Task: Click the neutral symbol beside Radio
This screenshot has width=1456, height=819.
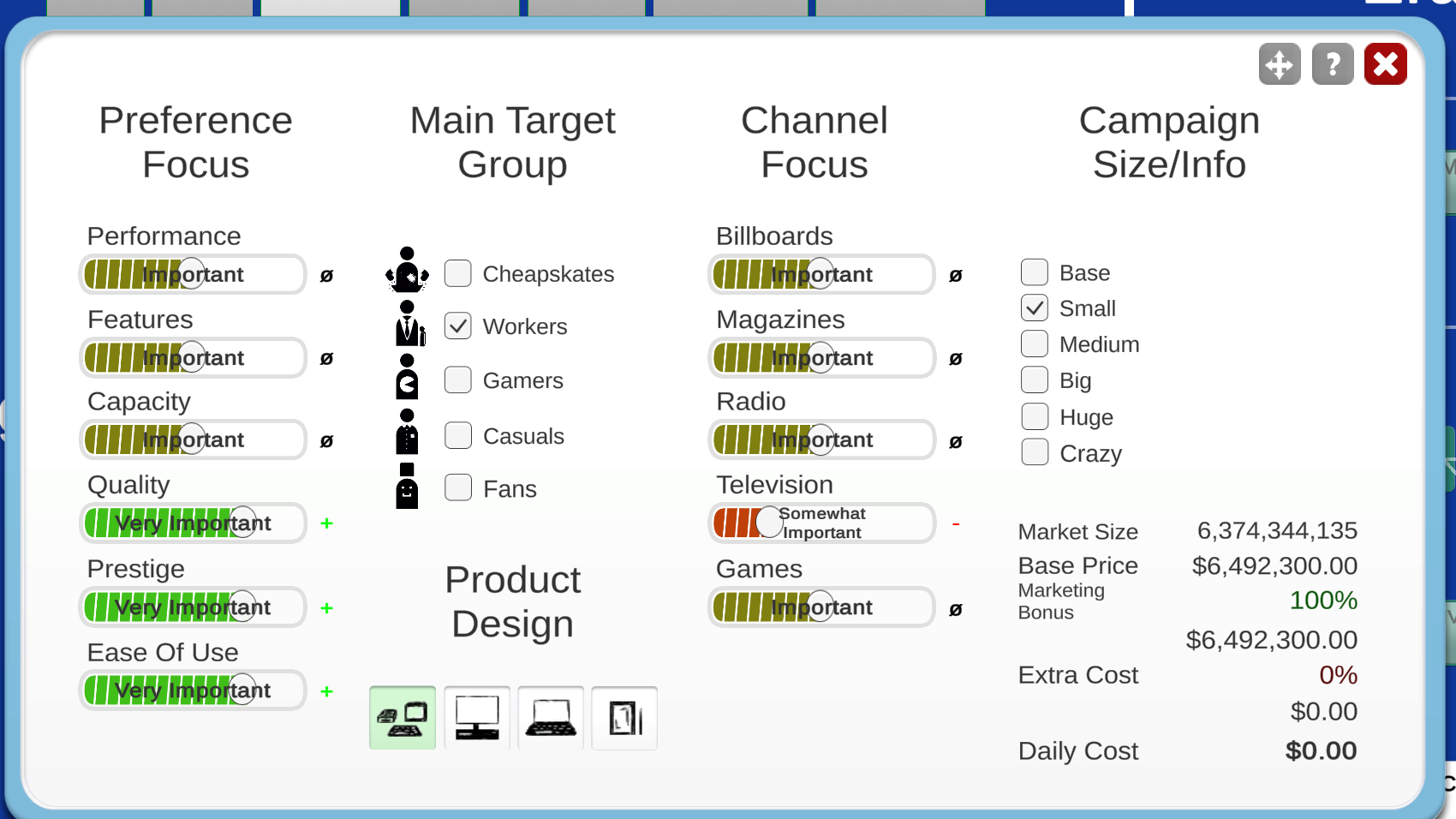Action: (956, 441)
